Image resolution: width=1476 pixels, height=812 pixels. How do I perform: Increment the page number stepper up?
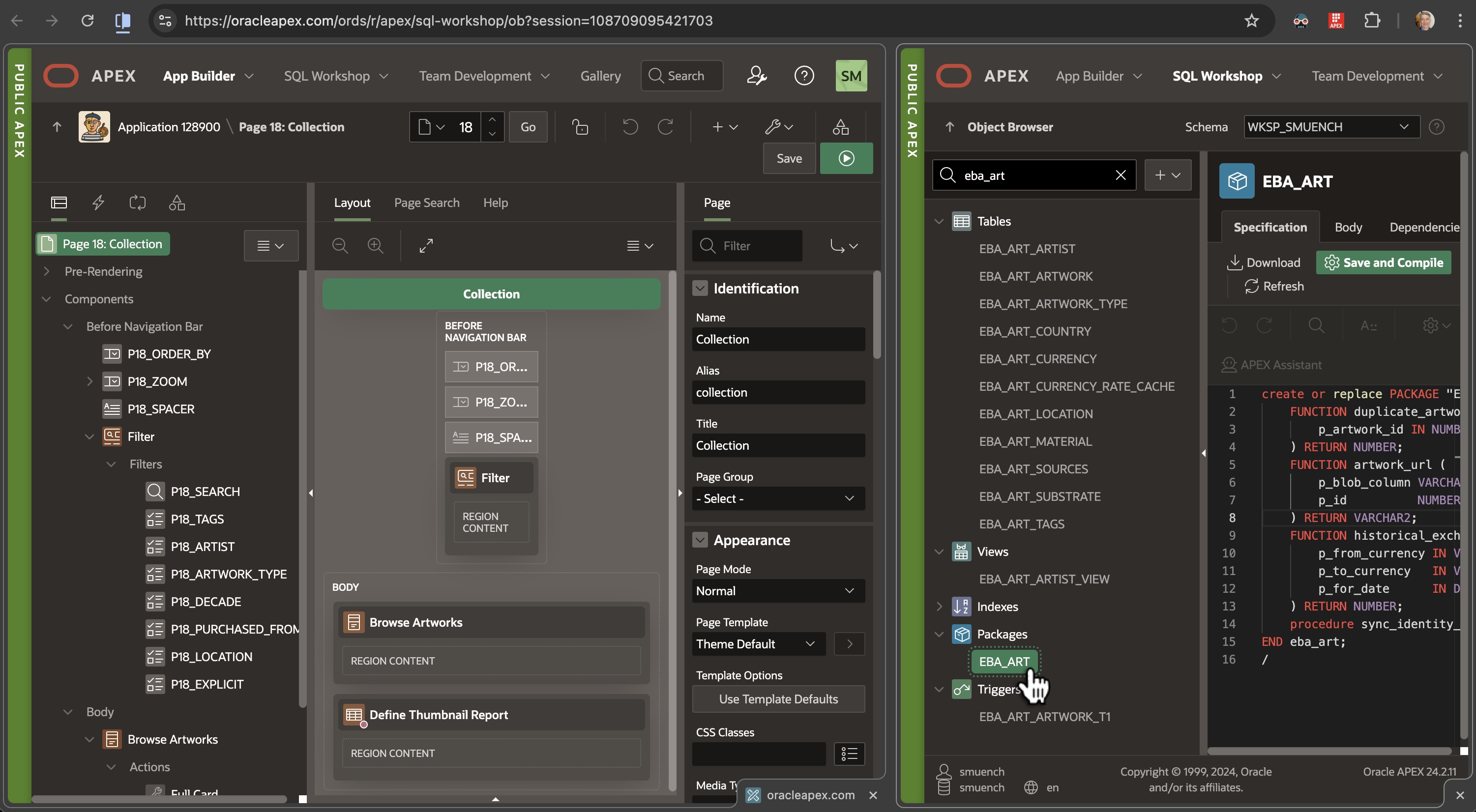(492, 119)
